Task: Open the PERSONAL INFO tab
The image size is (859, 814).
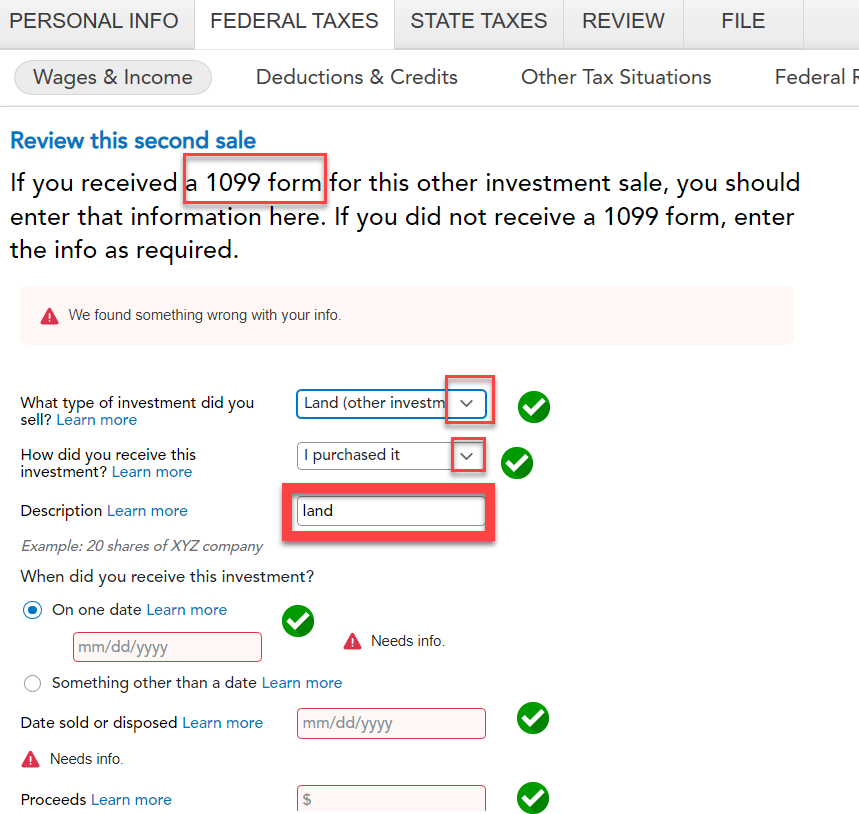Action: [94, 21]
